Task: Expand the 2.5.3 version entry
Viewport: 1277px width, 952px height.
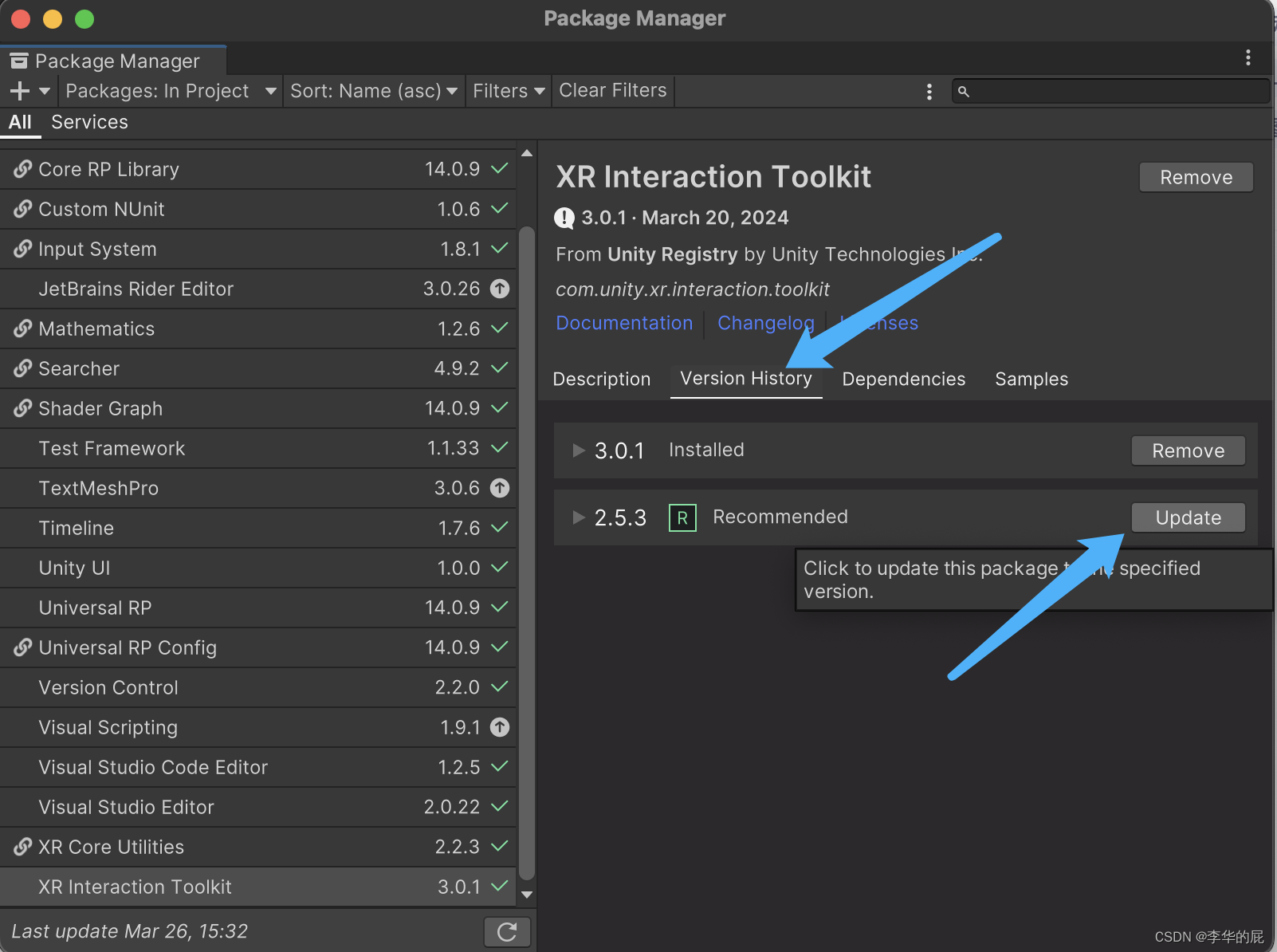Action: tap(579, 517)
